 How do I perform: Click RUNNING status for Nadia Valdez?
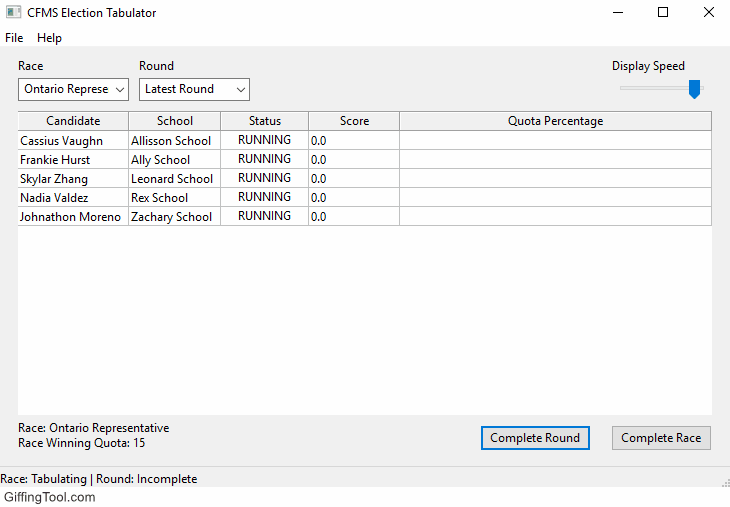click(264, 197)
